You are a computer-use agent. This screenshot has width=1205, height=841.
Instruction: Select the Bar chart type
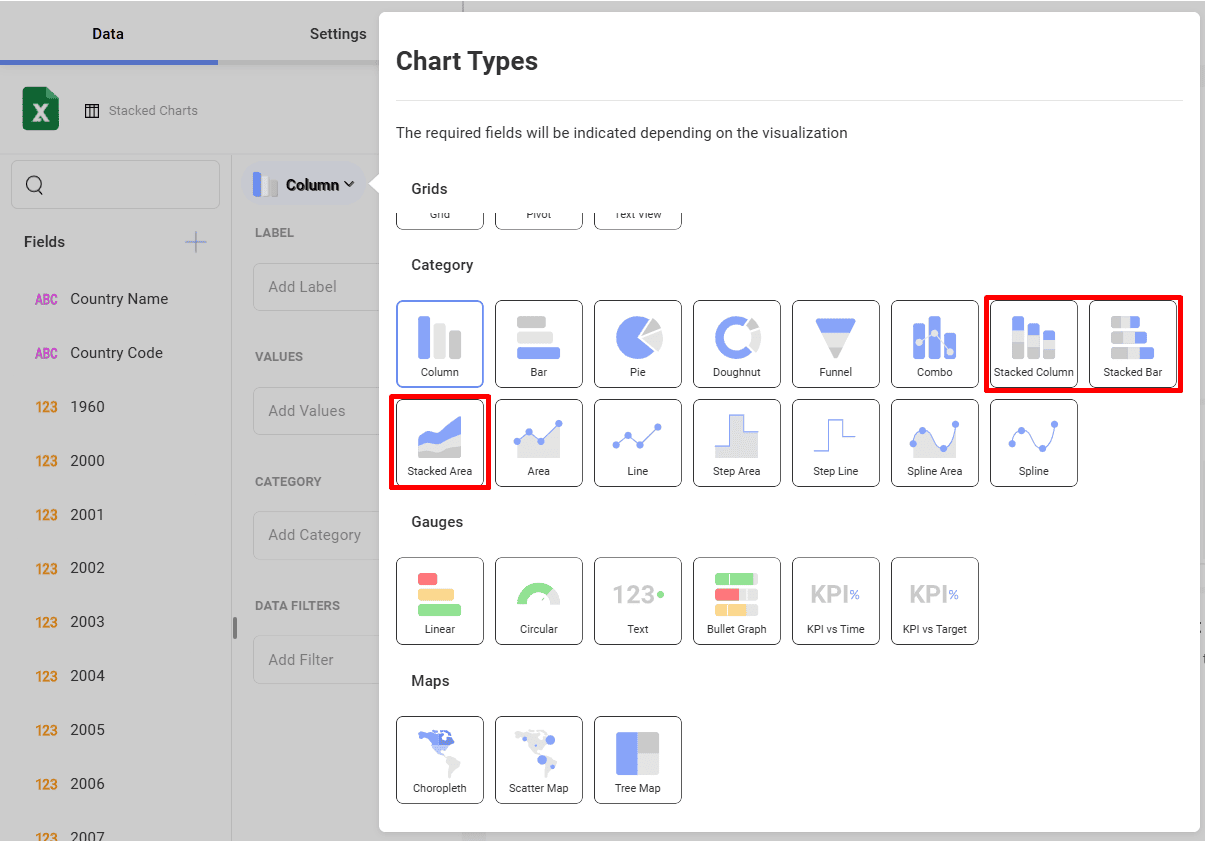click(539, 344)
